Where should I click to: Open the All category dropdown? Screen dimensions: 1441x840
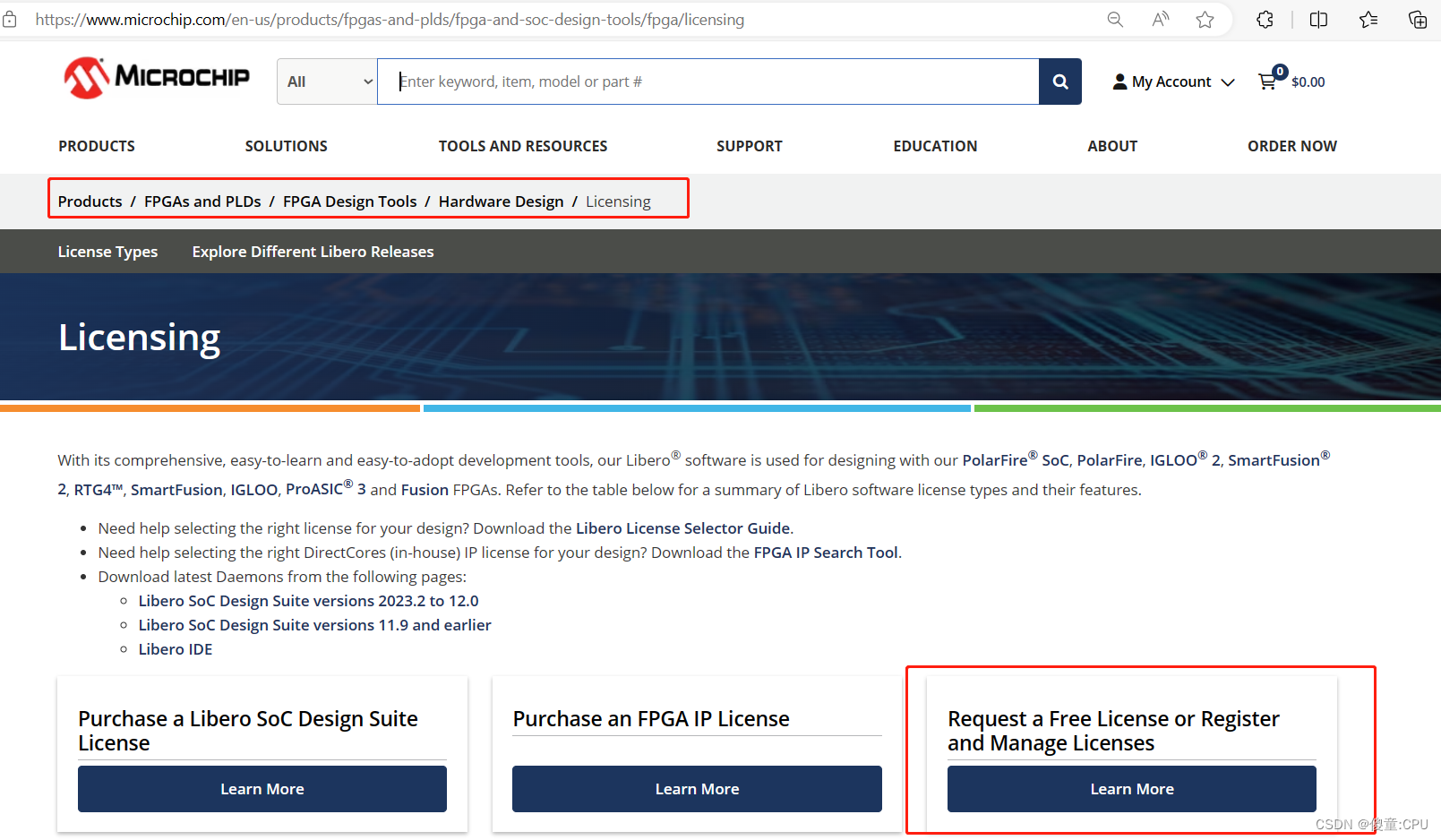(x=327, y=81)
